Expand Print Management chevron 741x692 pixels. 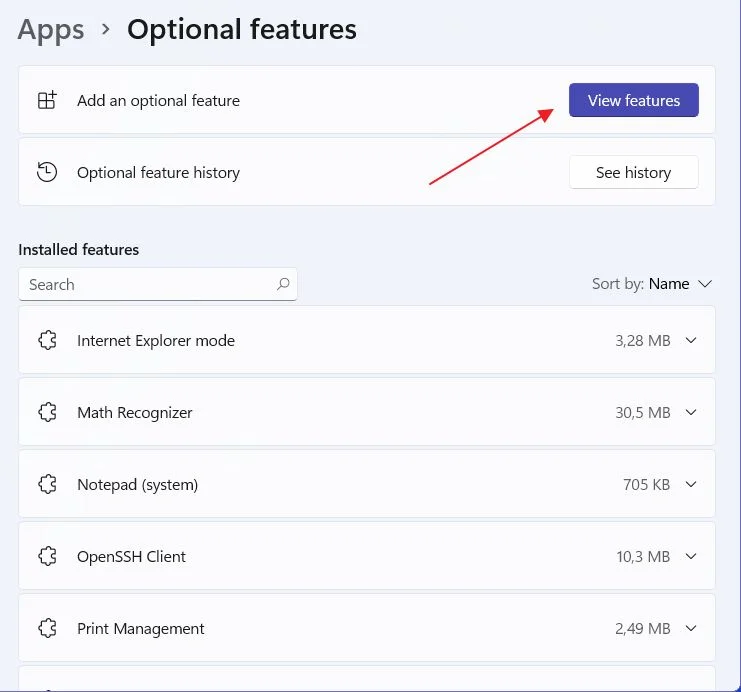coord(691,628)
